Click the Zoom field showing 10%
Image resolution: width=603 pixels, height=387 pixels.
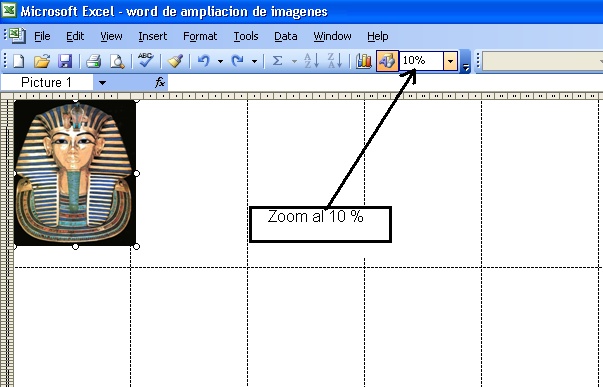(x=421, y=61)
